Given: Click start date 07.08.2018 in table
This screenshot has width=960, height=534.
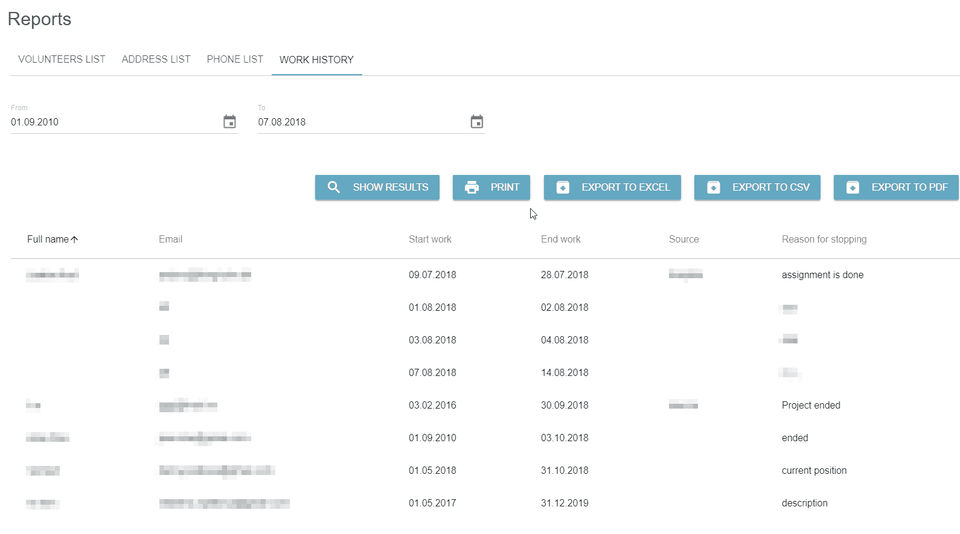Looking at the screenshot, I should tap(432, 372).
